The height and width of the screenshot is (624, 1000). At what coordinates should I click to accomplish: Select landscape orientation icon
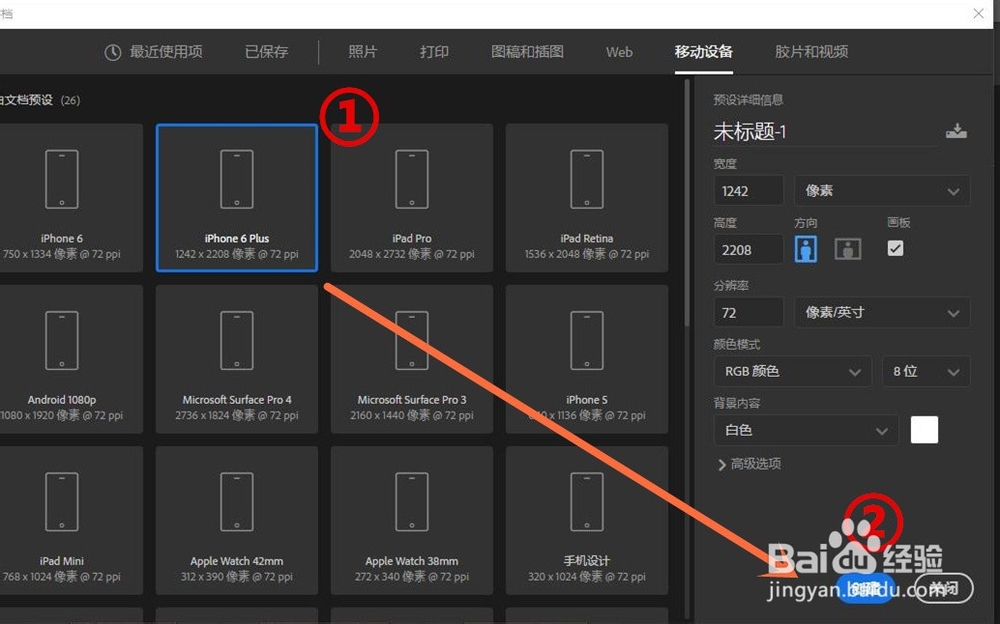tap(848, 248)
